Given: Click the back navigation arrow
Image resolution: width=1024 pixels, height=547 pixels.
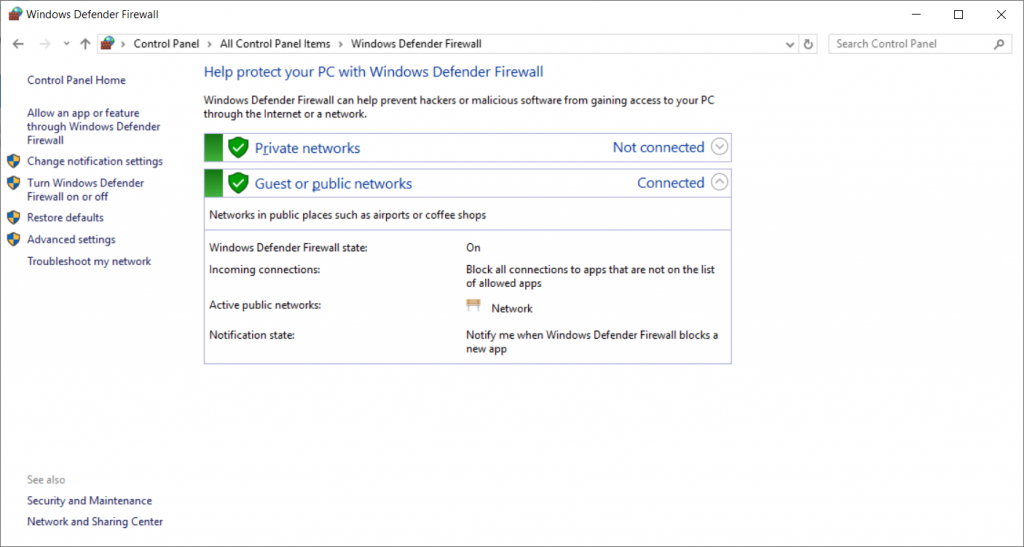Looking at the screenshot, I should [x=18, y=44].
